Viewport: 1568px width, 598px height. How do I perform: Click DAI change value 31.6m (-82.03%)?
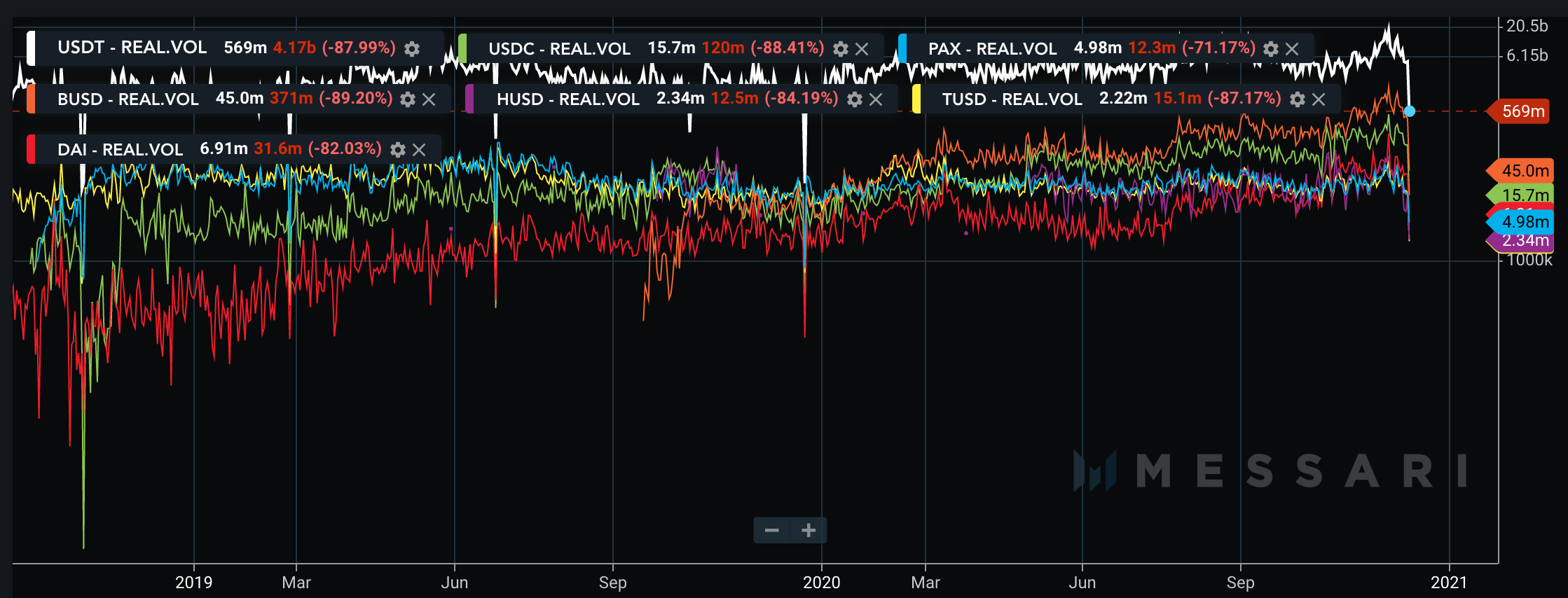pyautogui.click(x=317, y=148)
